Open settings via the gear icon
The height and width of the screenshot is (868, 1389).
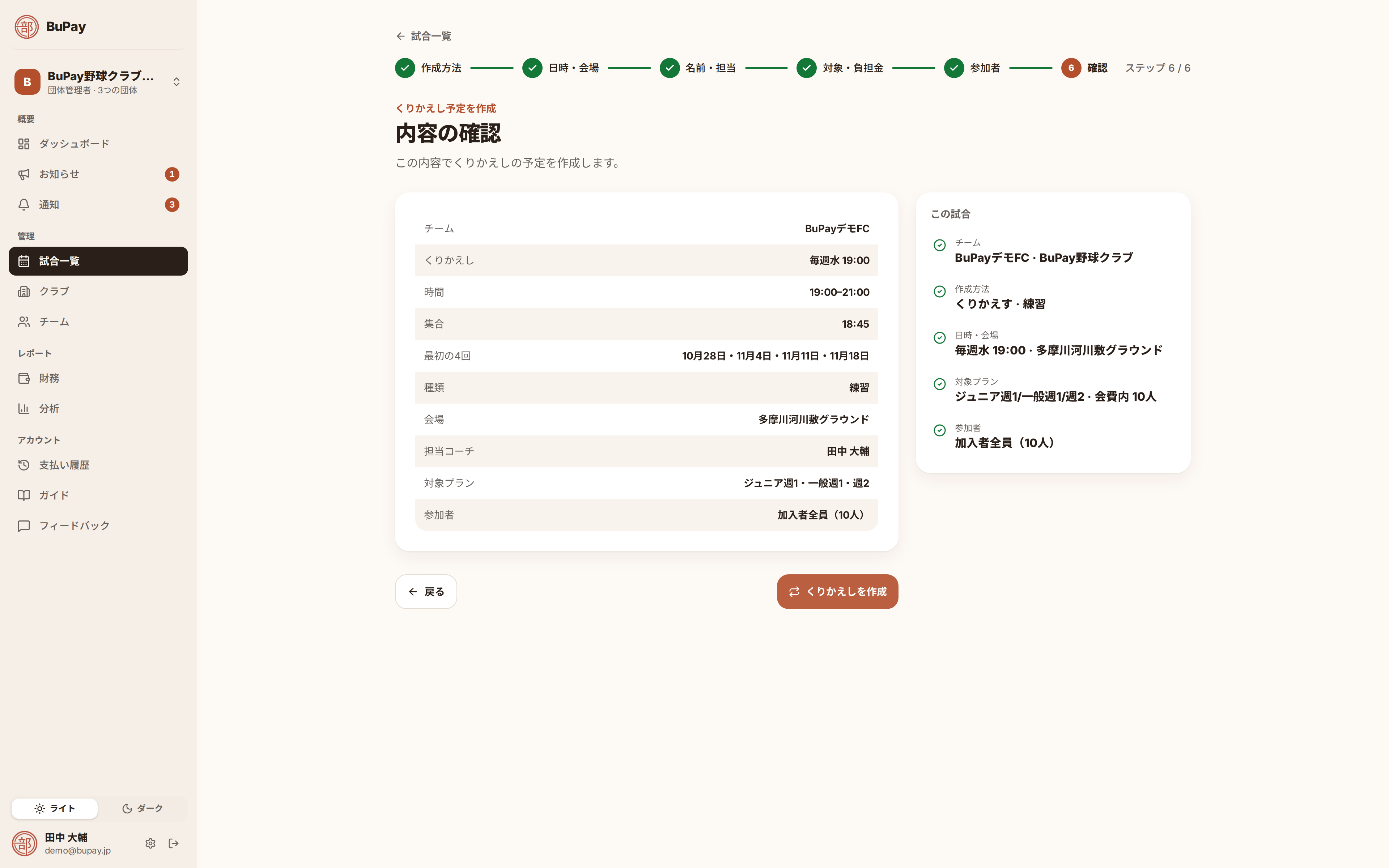click(150, 843)
